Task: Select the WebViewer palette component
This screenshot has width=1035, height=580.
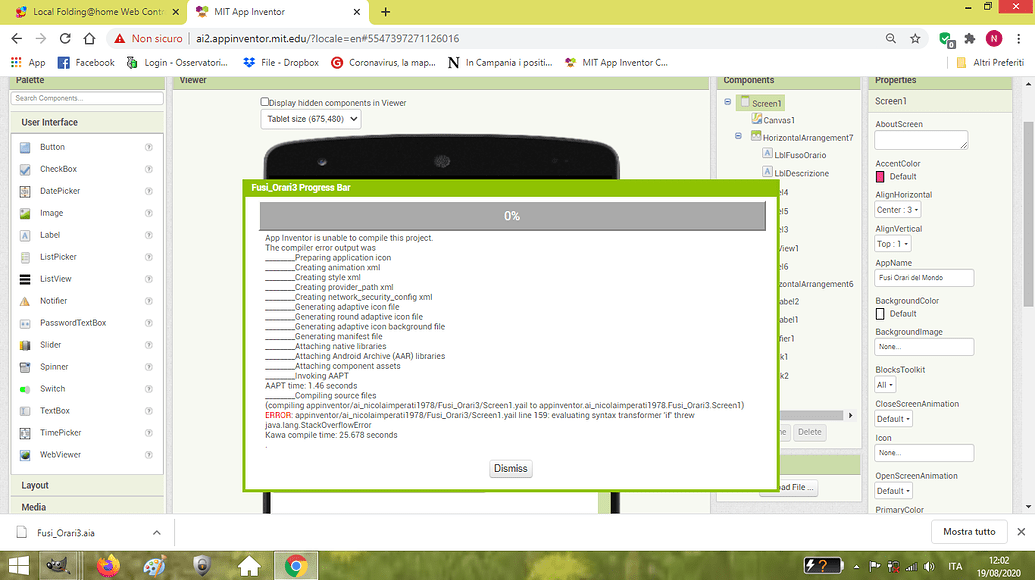Action: [60, 455]
